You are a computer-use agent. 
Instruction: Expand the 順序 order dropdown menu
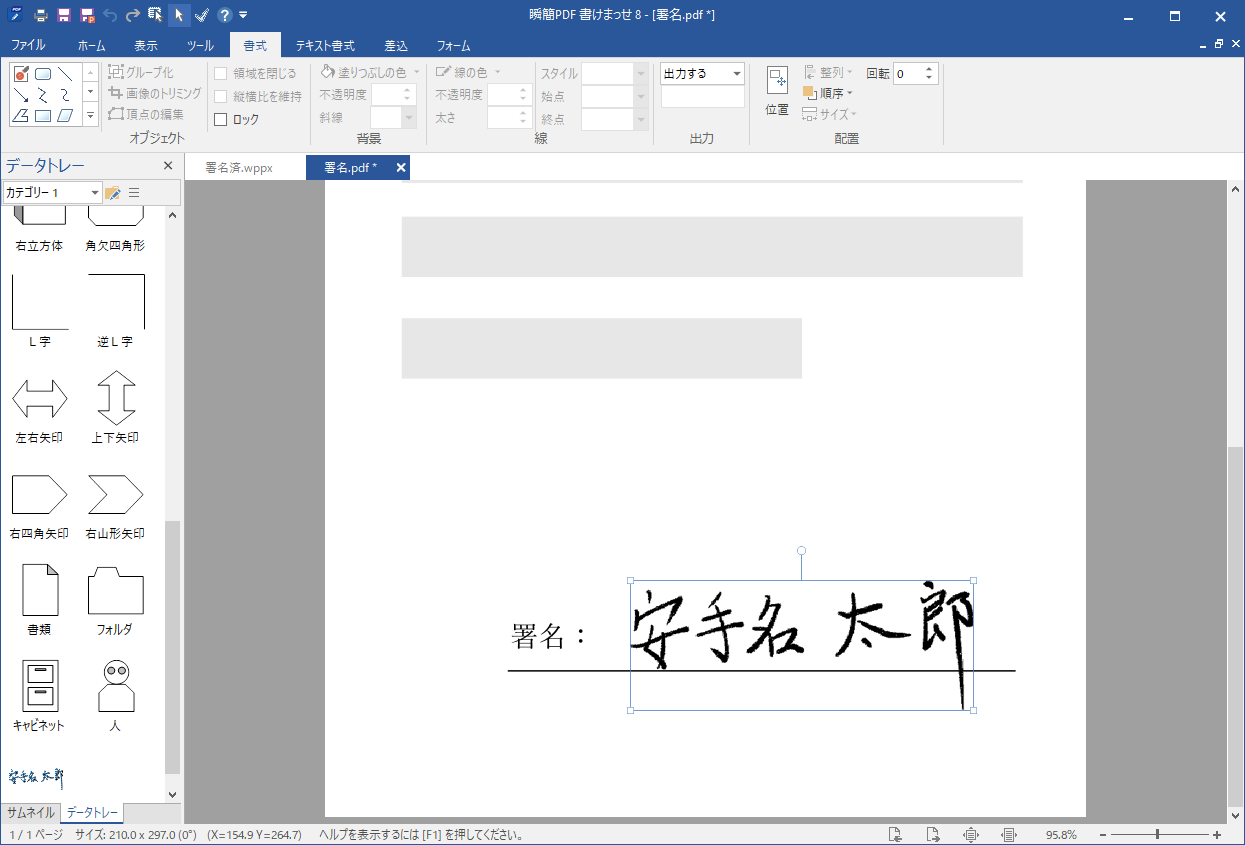[828, 94]
